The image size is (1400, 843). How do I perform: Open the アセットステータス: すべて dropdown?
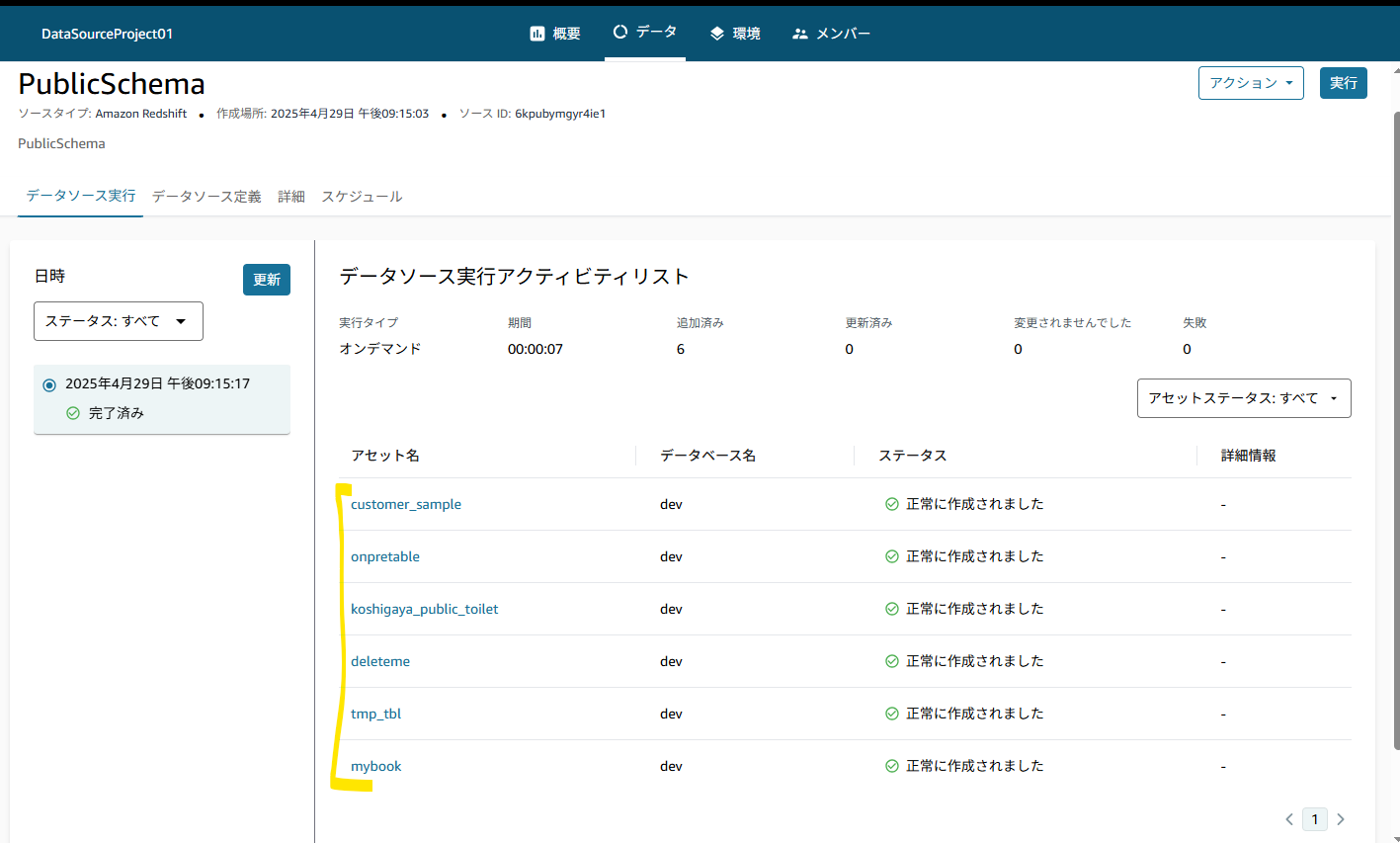click(1244, 398)
